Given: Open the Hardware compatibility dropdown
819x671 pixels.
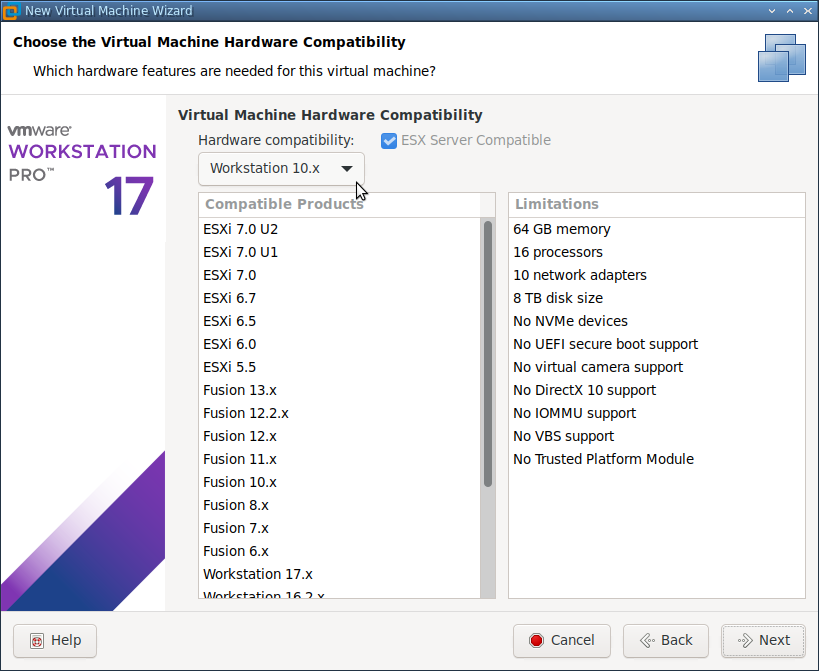Looking at the screenshot, I should (281, 169).
